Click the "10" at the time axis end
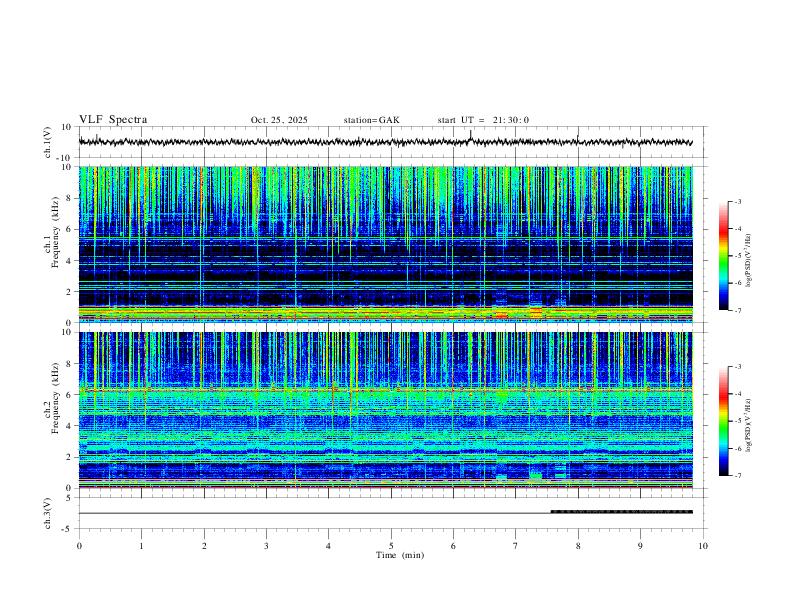The width and height of the screenshot is (792, 612). coord(703,546)
